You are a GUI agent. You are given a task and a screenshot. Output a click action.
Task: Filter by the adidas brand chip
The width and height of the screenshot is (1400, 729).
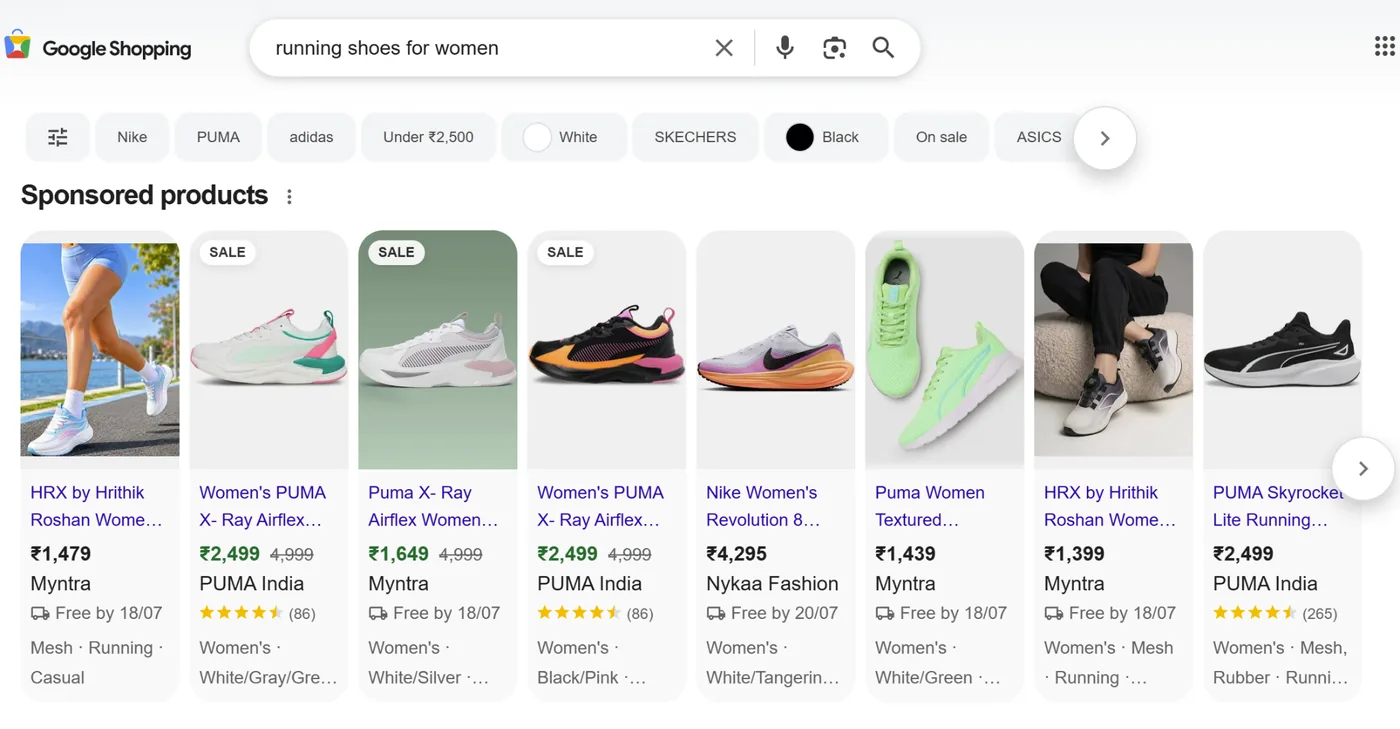coord(311,137)
